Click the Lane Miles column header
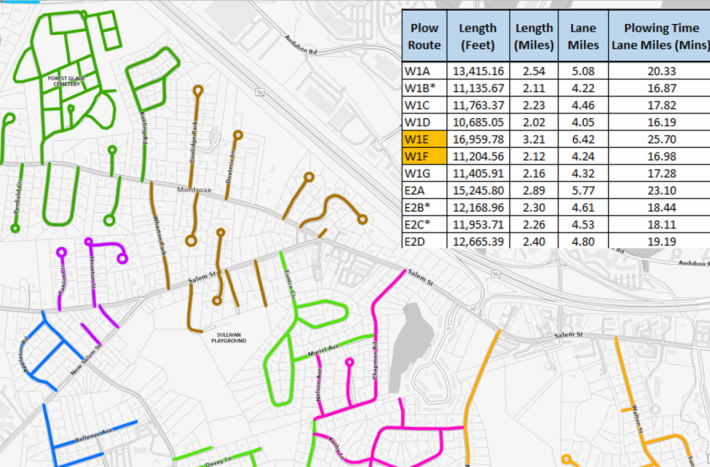 click(x=583, y=36)
